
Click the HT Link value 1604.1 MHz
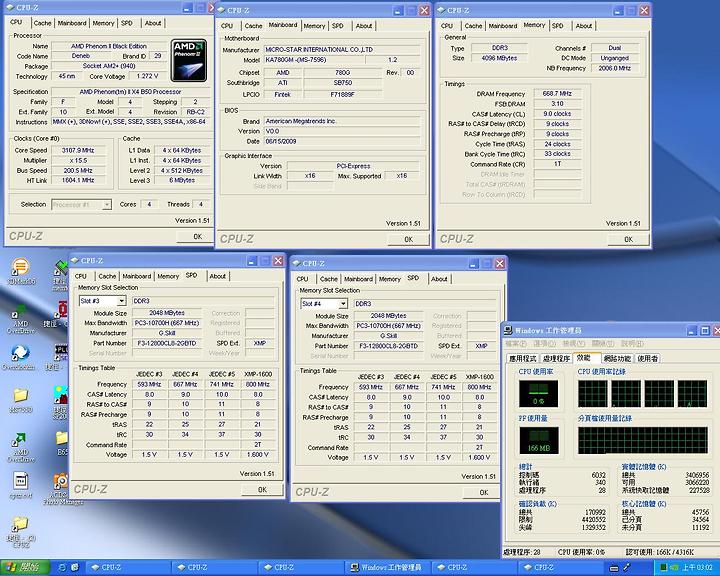[78, 181]
